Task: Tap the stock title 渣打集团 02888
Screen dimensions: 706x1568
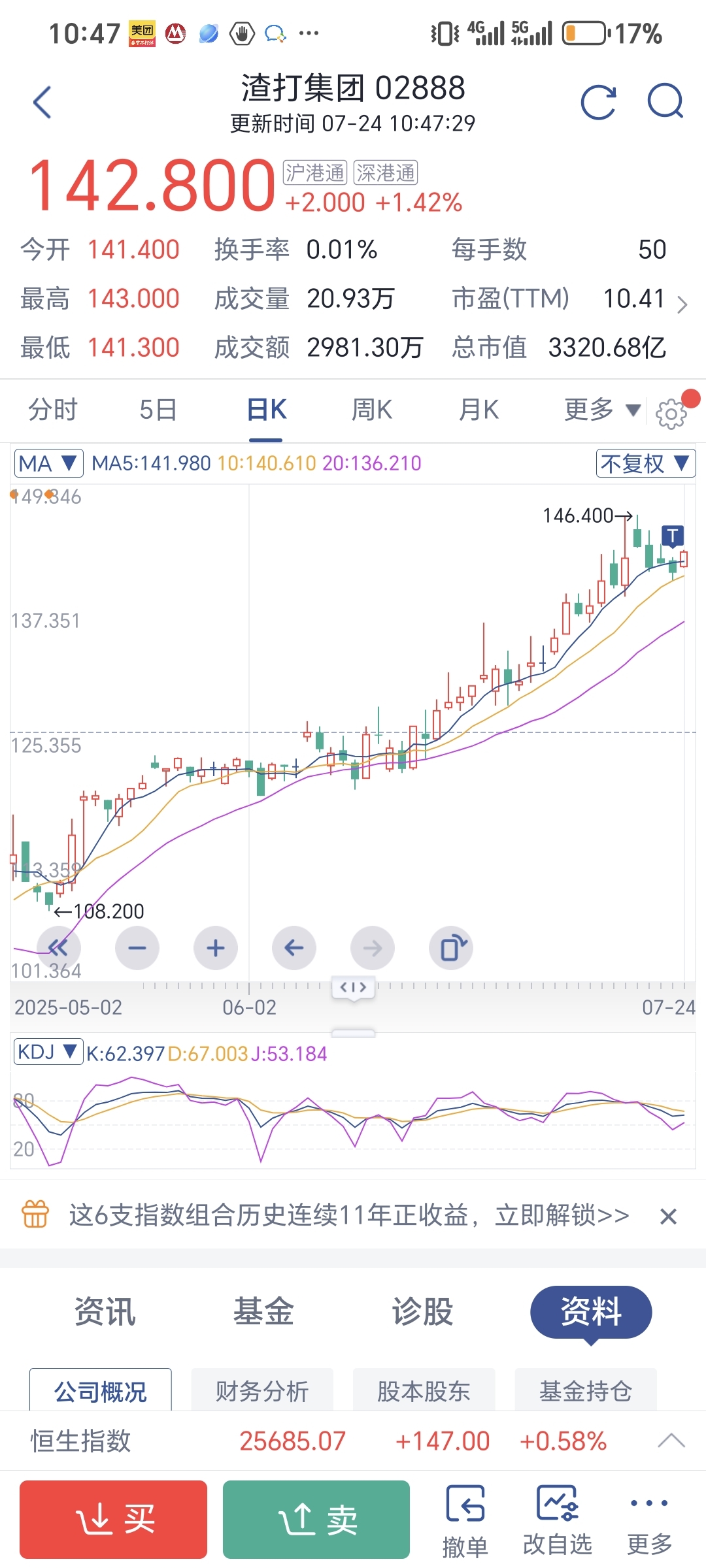Action: [x=353, y=88]
